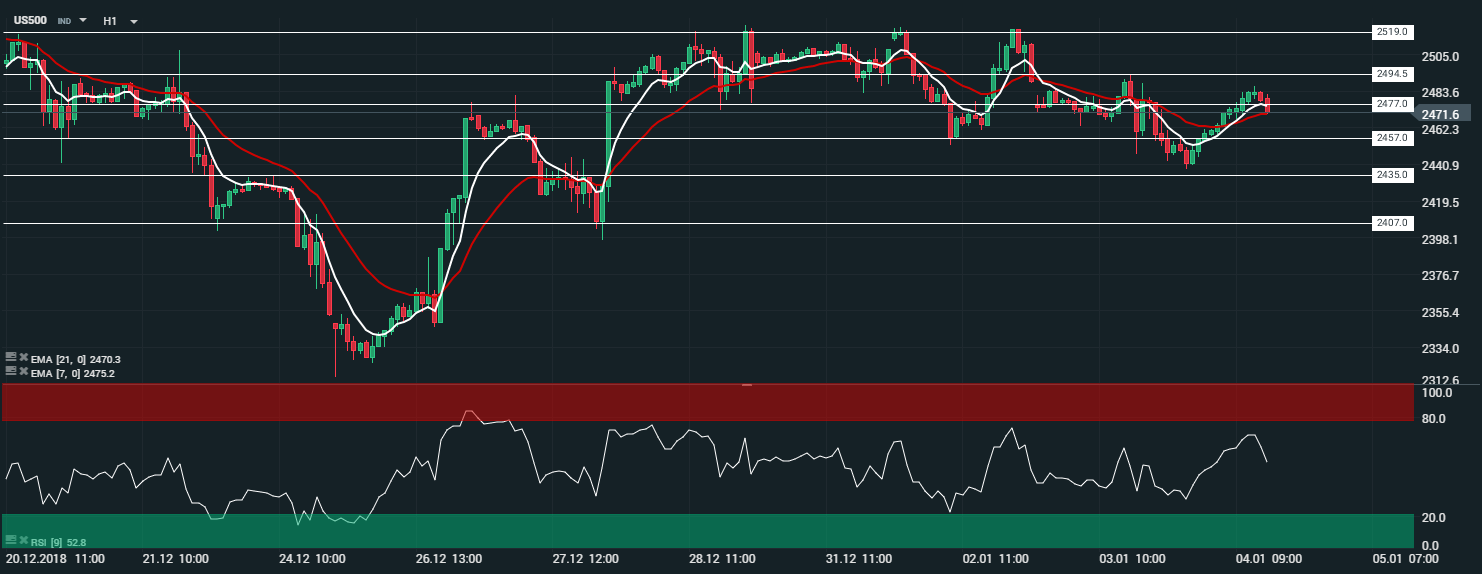Click the 2419.5 price axis value

(x=1440, y=203)
